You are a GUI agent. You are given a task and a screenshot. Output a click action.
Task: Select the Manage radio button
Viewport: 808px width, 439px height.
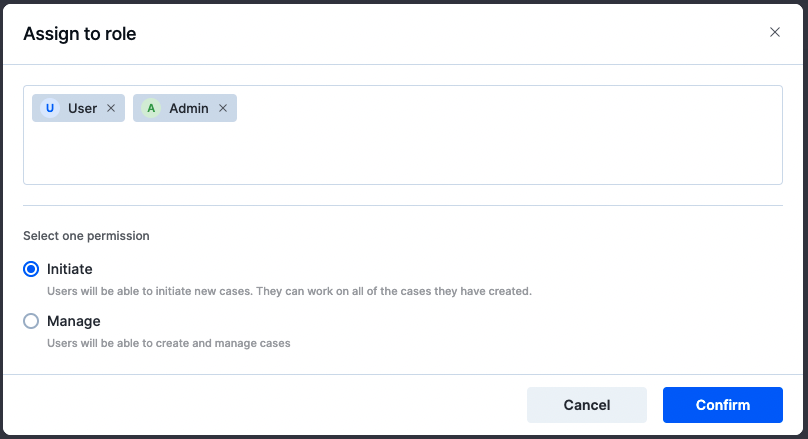(31, 321)
